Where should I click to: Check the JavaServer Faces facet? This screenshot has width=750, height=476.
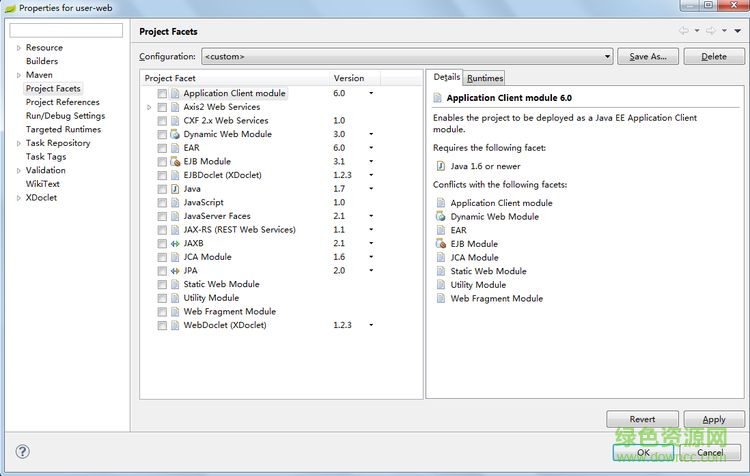pyautogui.click(x=162, y=216)
